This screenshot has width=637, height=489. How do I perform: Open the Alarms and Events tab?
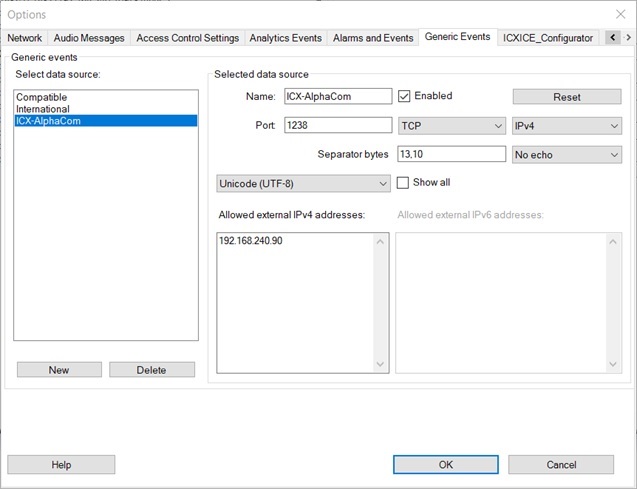click(x=372, y=38)
